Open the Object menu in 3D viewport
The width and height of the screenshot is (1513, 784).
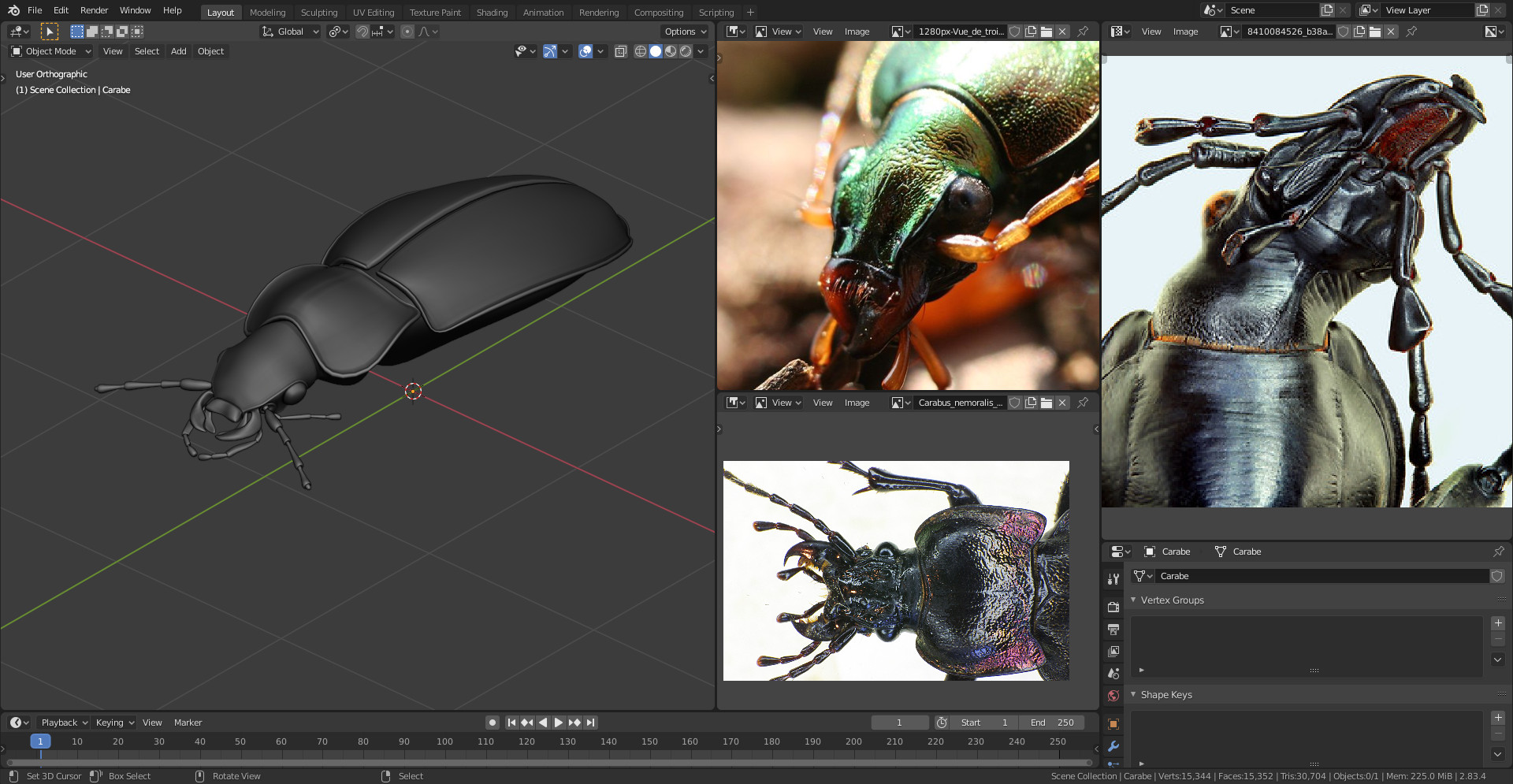click(210, 51)
